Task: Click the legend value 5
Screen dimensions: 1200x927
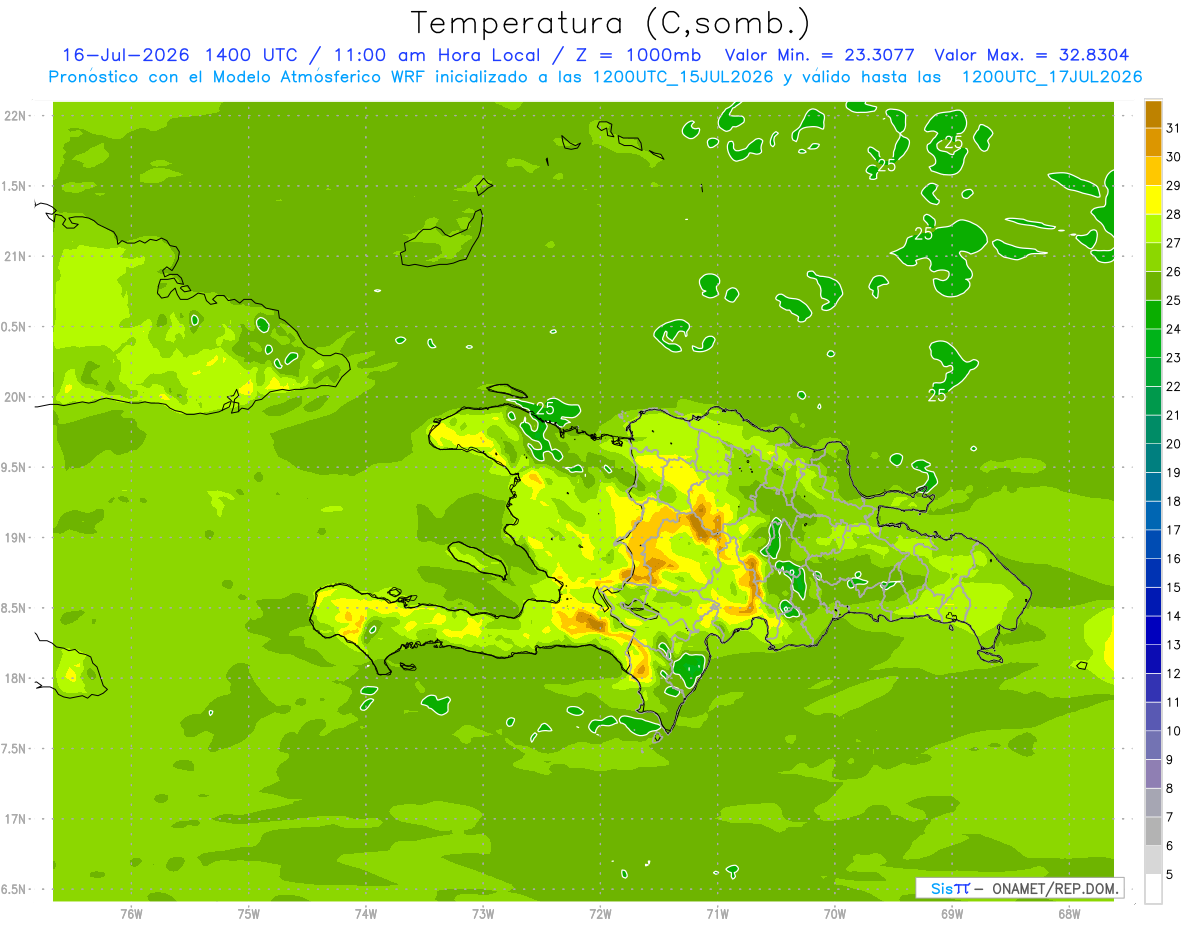Action: click(x=1170, y=874)
